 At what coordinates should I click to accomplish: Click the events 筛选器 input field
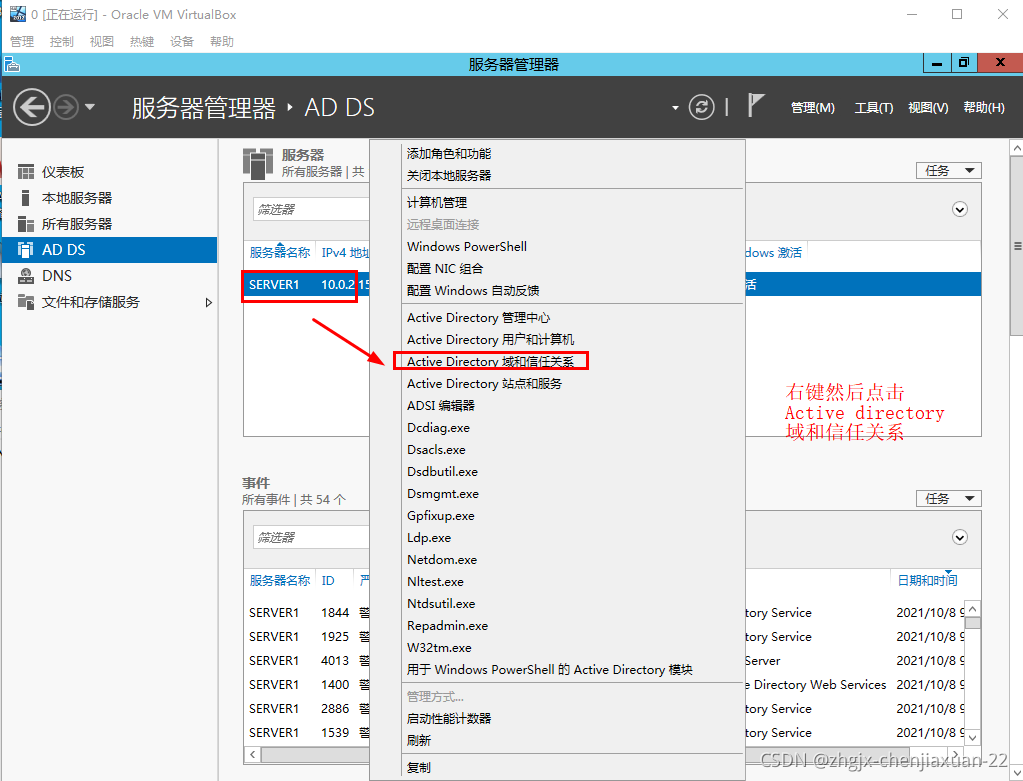click(311, 538)
